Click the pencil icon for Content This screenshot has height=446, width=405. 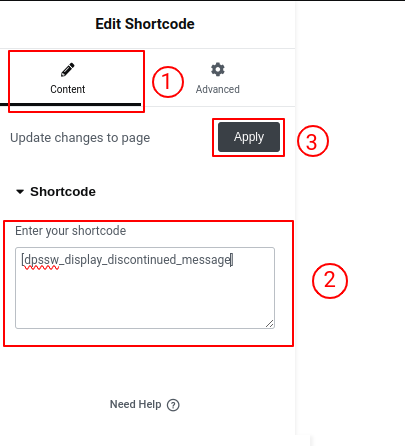(68, 70)
